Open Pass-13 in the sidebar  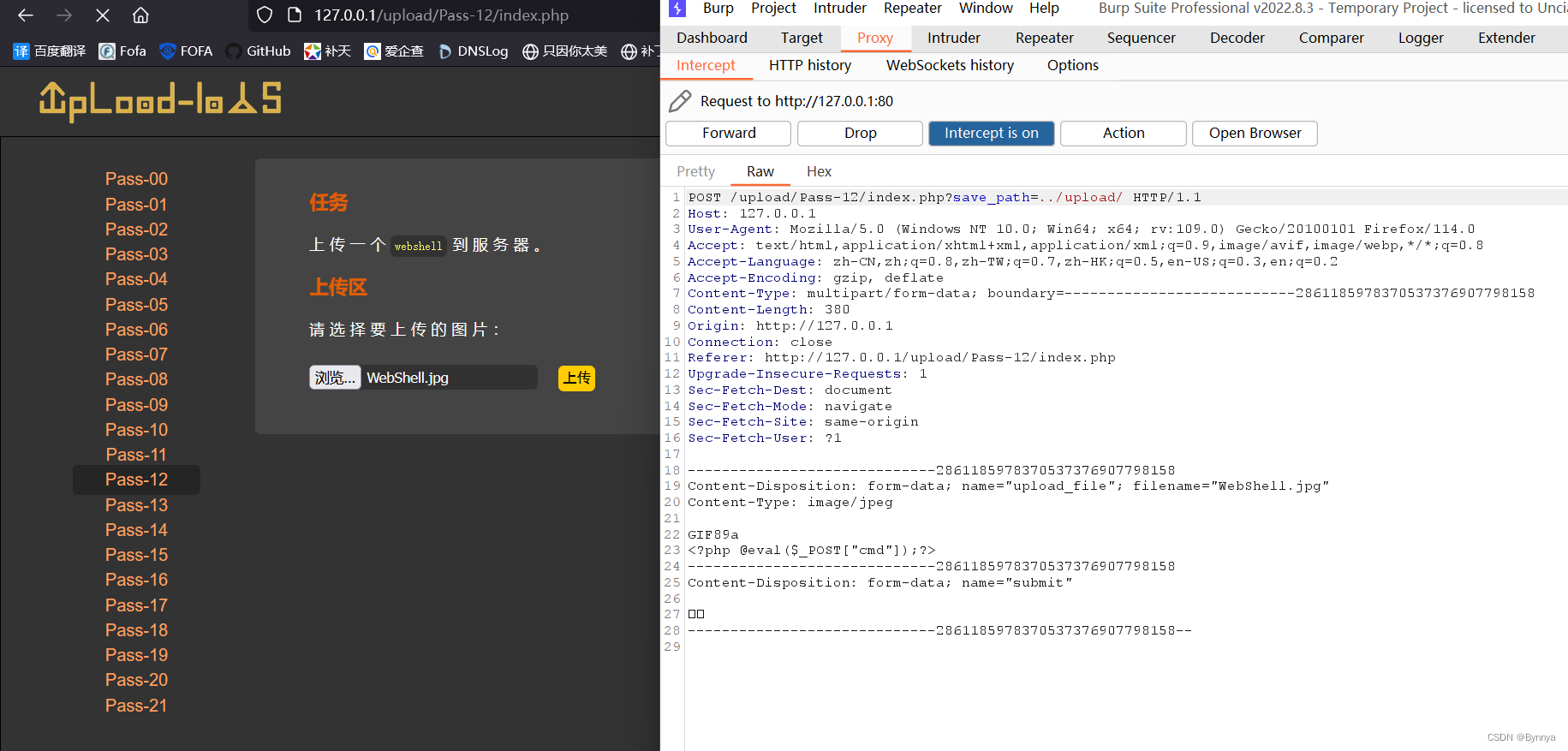136,505
